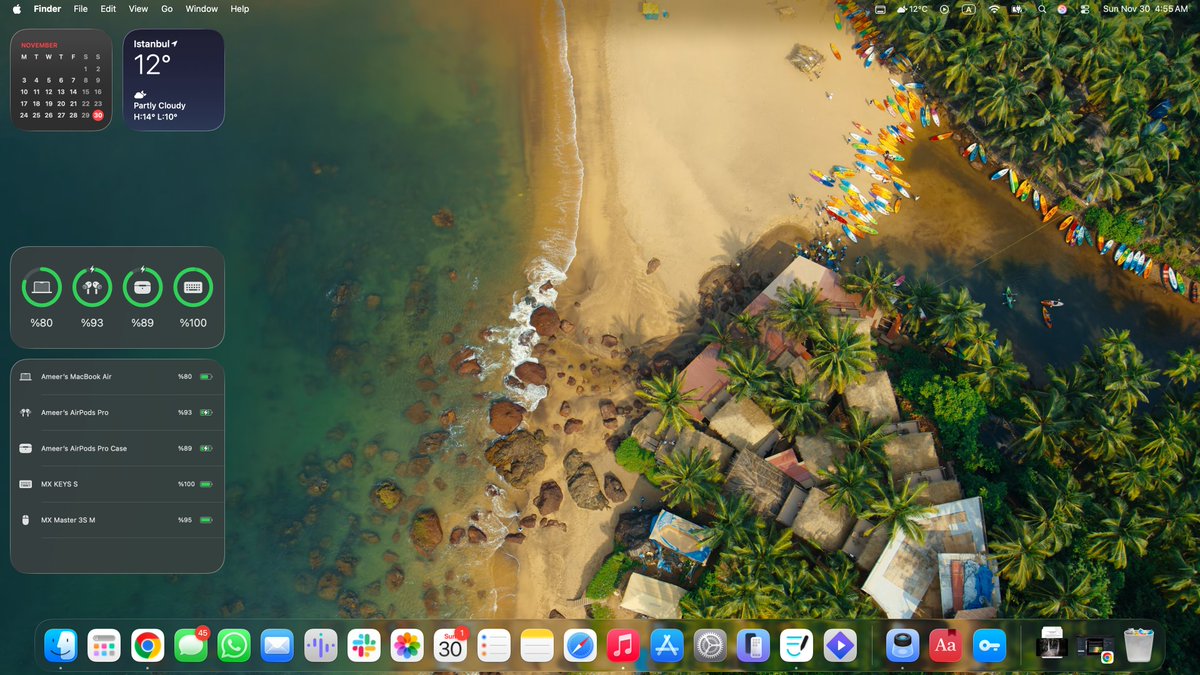The width and height of the screenshot is (1200, 675).
Task: Open Reminders from the dock
Action: (x=494, y=645)
